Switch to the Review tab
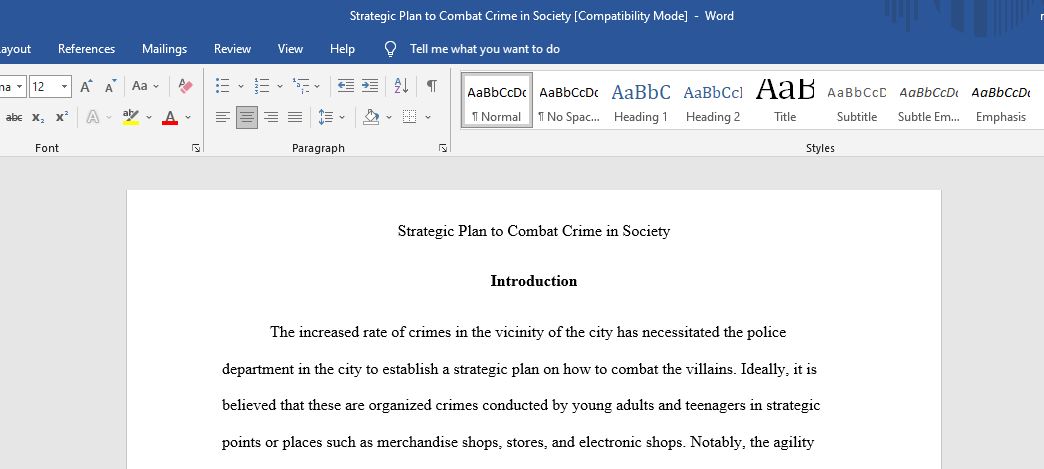The height and width of the screenshot is (469, 1044). tap(232, 49)
